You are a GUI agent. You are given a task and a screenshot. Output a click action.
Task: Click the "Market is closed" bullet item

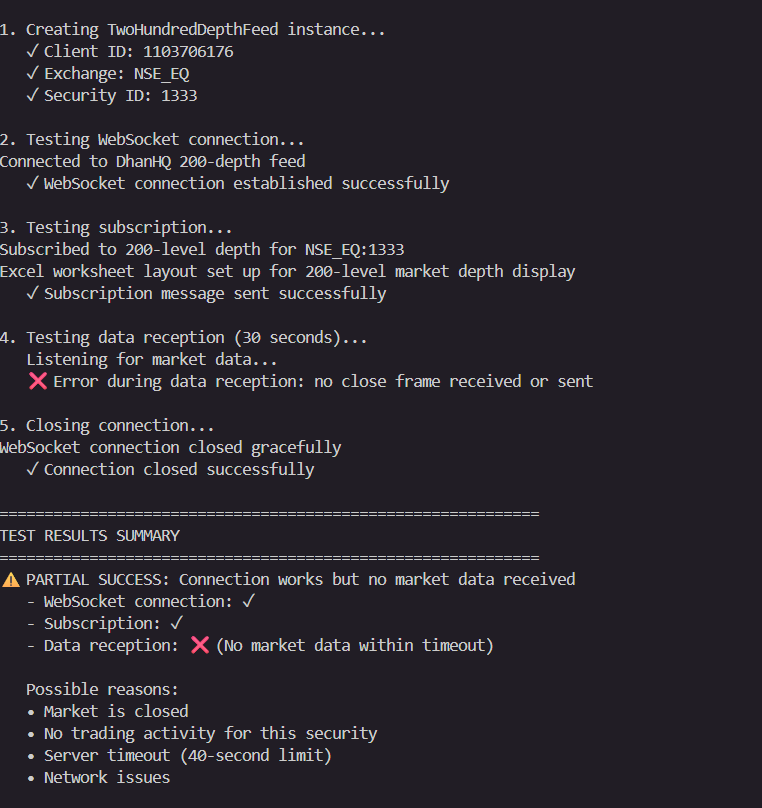(x=115, y=711)
